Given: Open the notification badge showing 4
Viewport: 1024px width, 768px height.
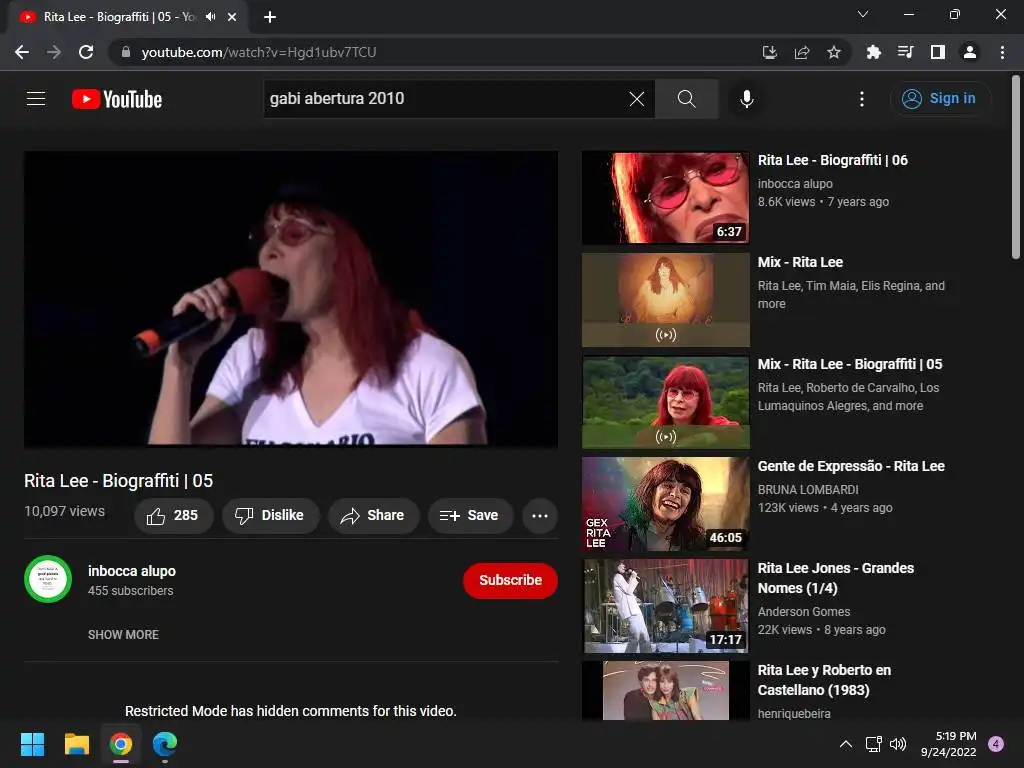Looking at the screenshot, I should pyautogui.click(x=996, y=744).
